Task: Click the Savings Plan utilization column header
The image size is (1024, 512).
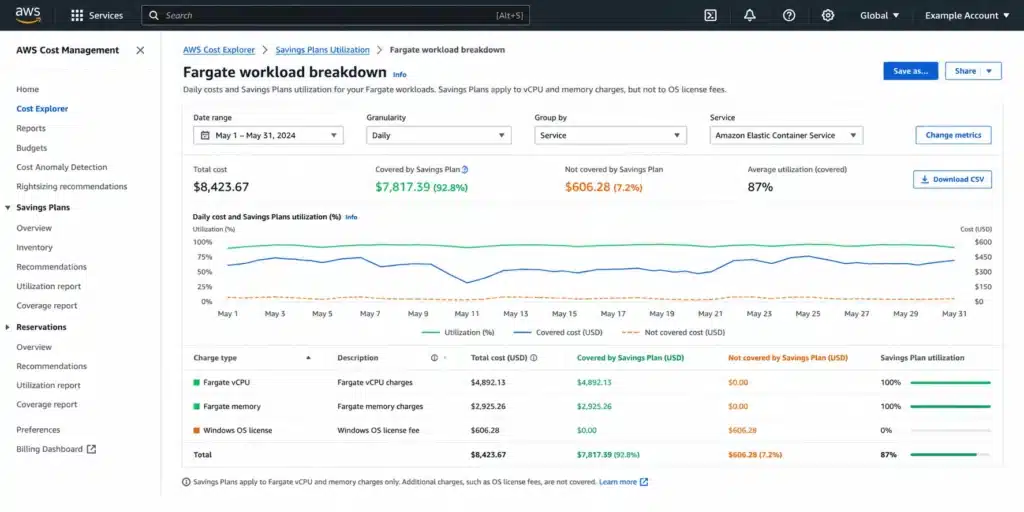Action: [922, 358]
